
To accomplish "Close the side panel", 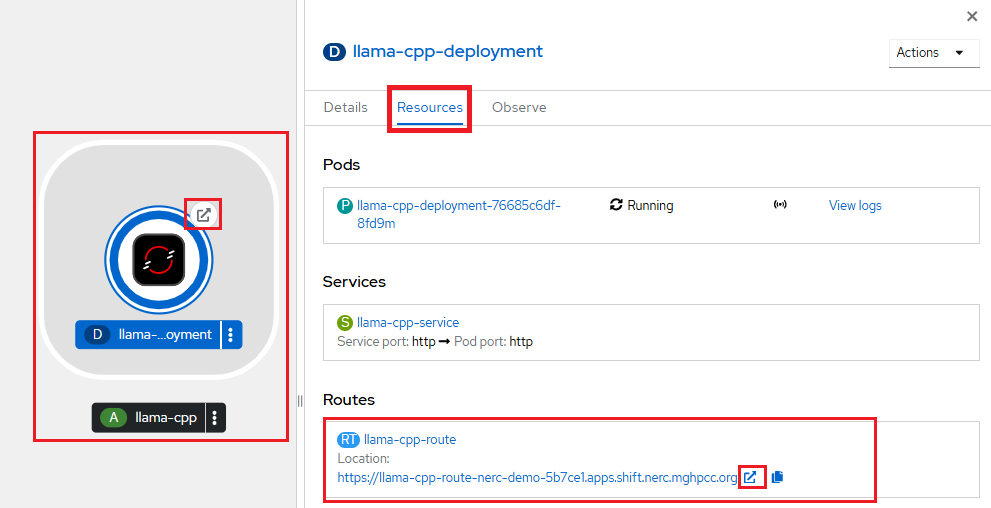I will point(972,16).
